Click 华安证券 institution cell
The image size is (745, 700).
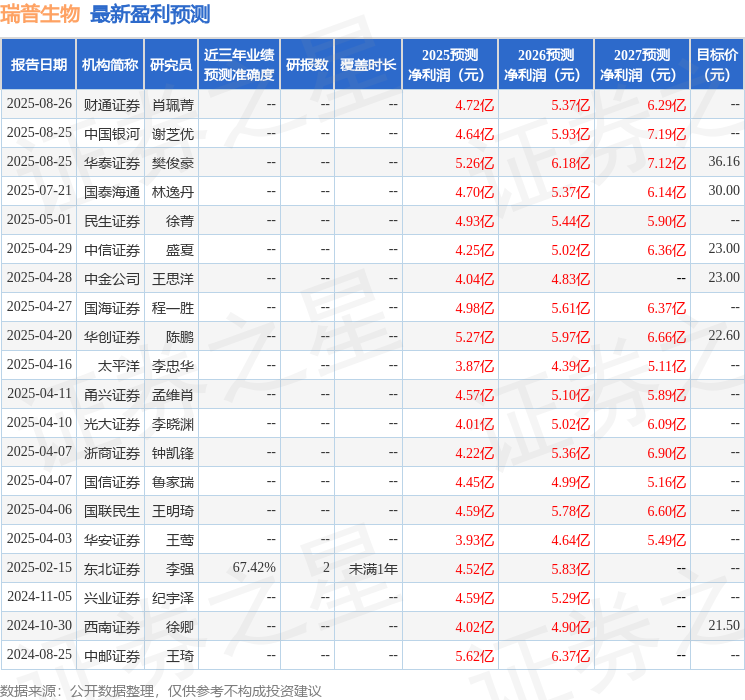(112, 540)
